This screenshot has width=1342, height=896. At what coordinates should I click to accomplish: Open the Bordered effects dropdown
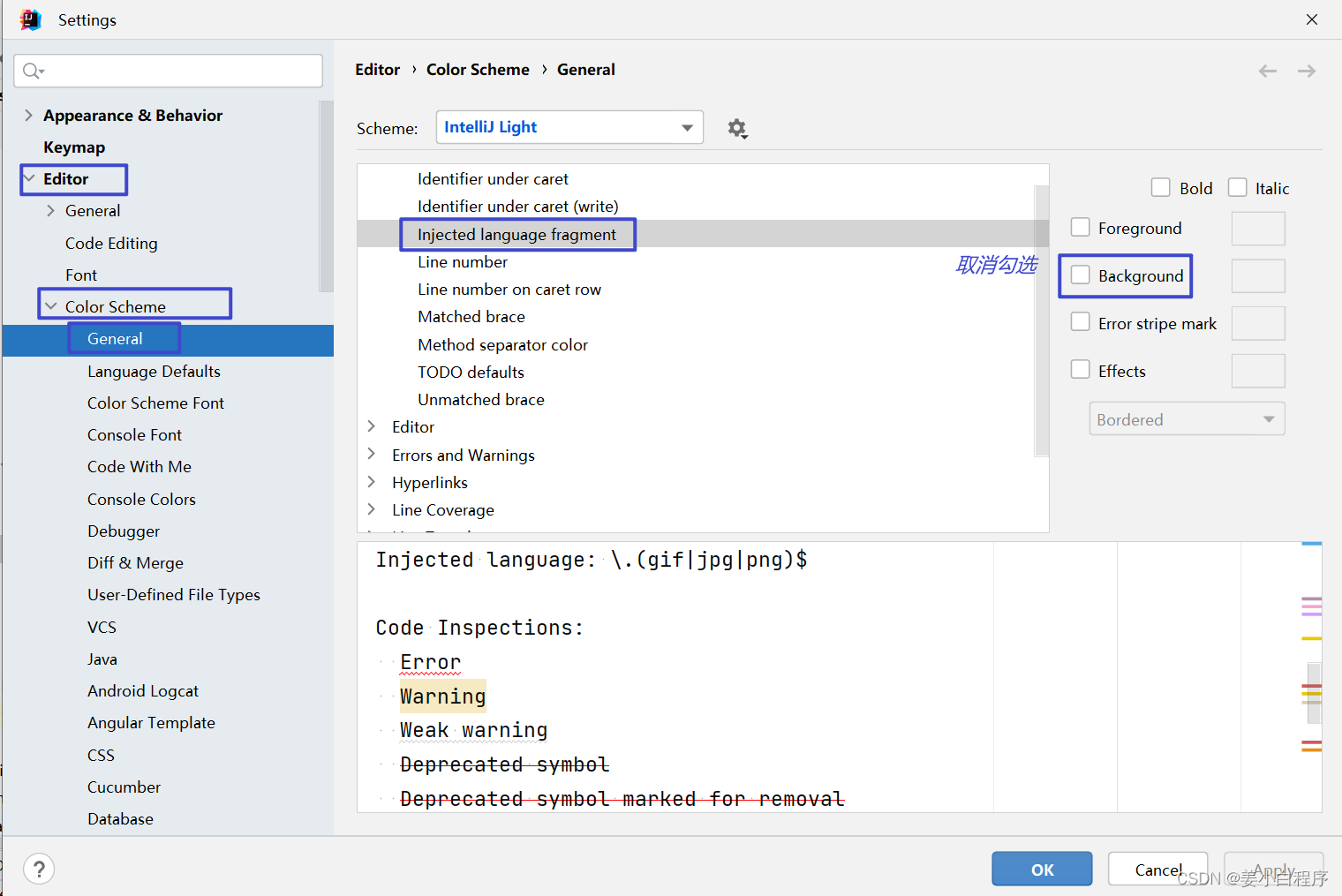1187,418
